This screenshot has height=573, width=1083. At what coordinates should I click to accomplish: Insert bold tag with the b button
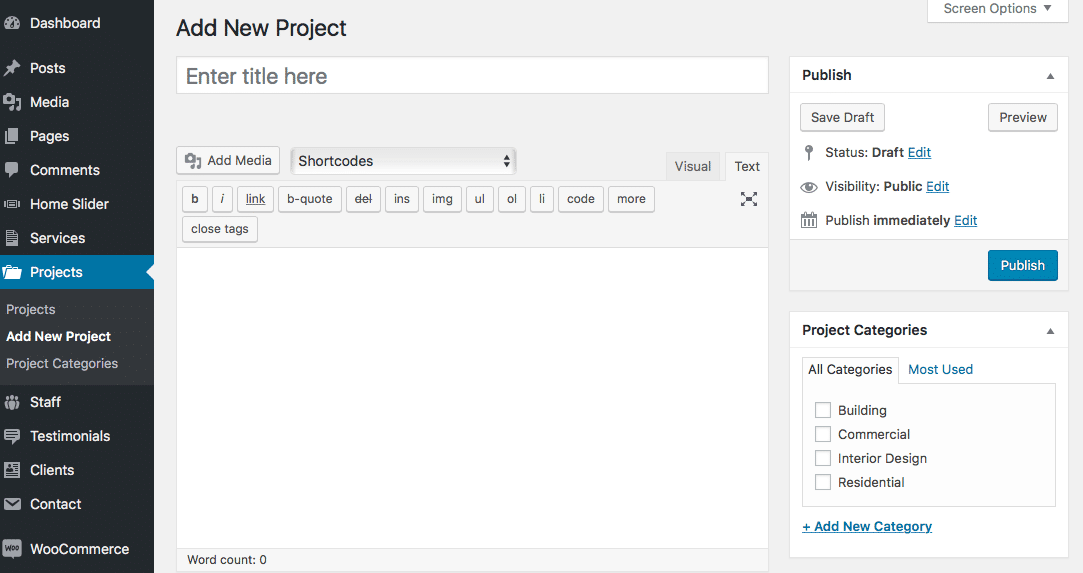(195, 199)
